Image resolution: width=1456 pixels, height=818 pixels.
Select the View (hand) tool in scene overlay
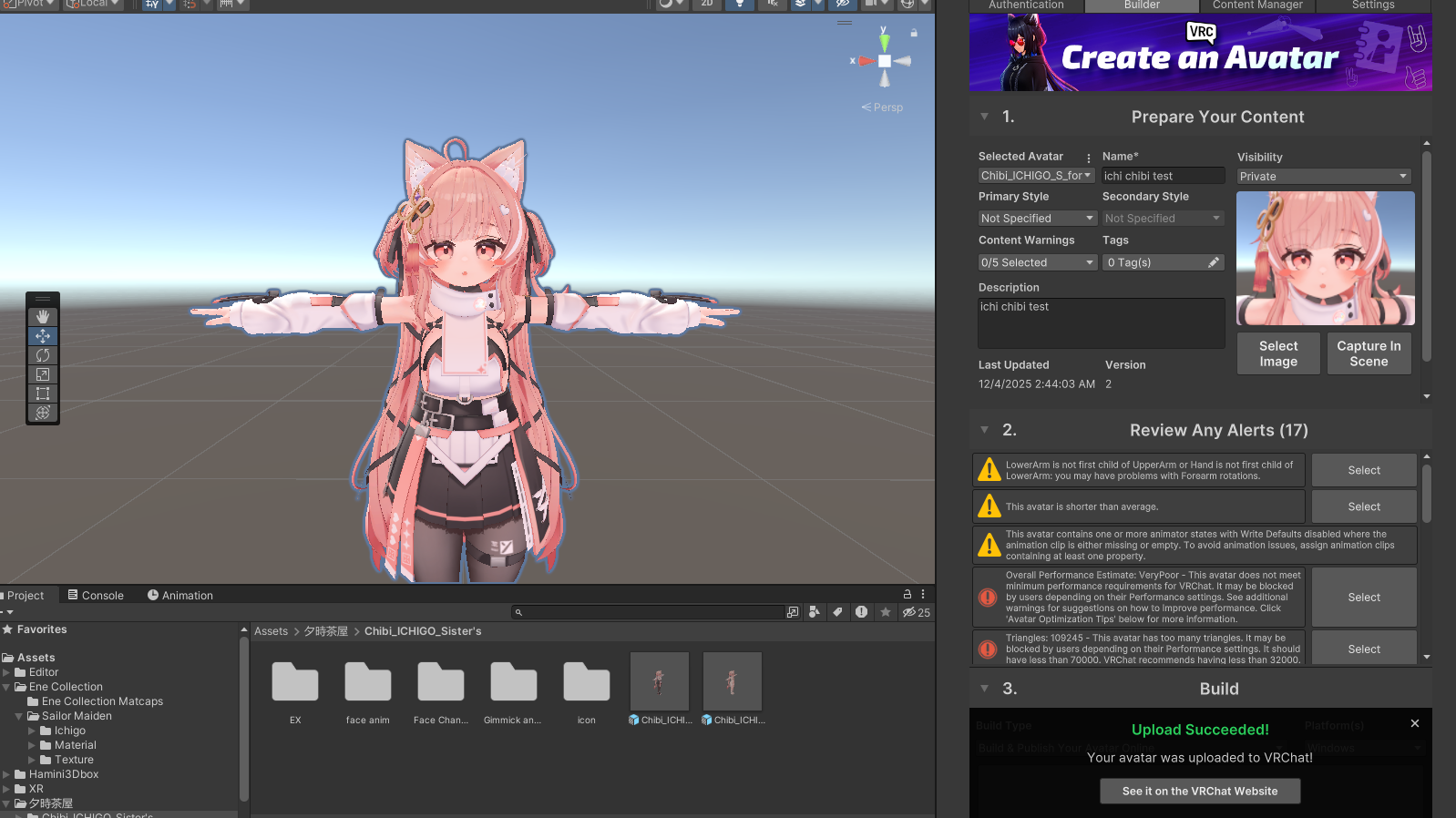point(43,316)
